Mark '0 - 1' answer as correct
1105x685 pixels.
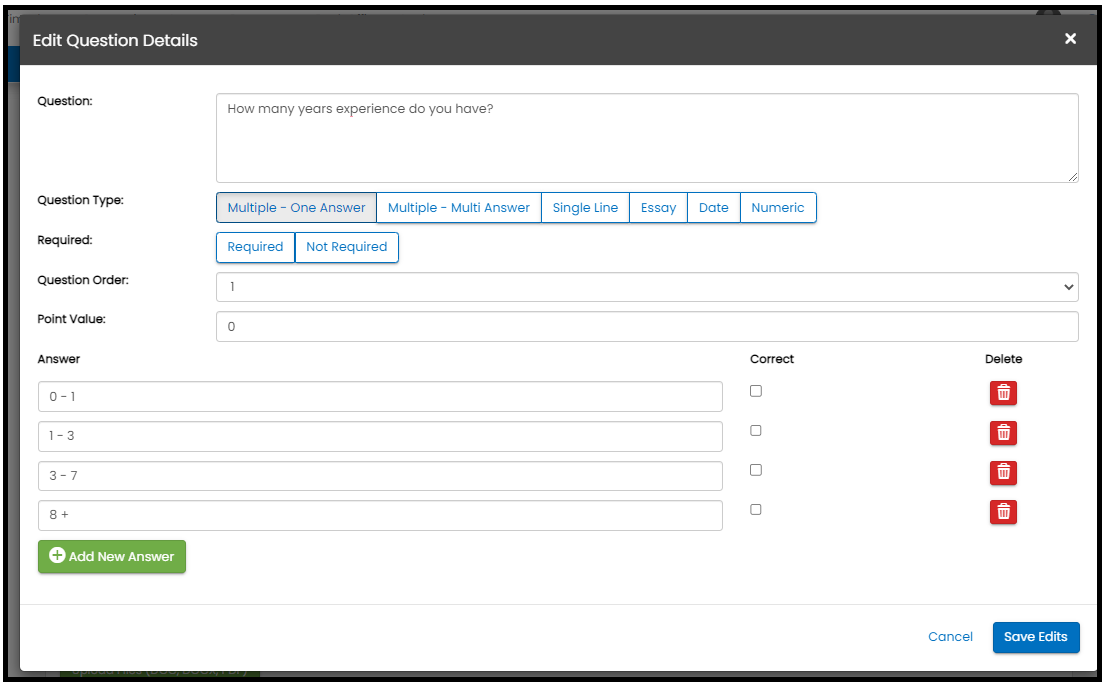point(756,391)
